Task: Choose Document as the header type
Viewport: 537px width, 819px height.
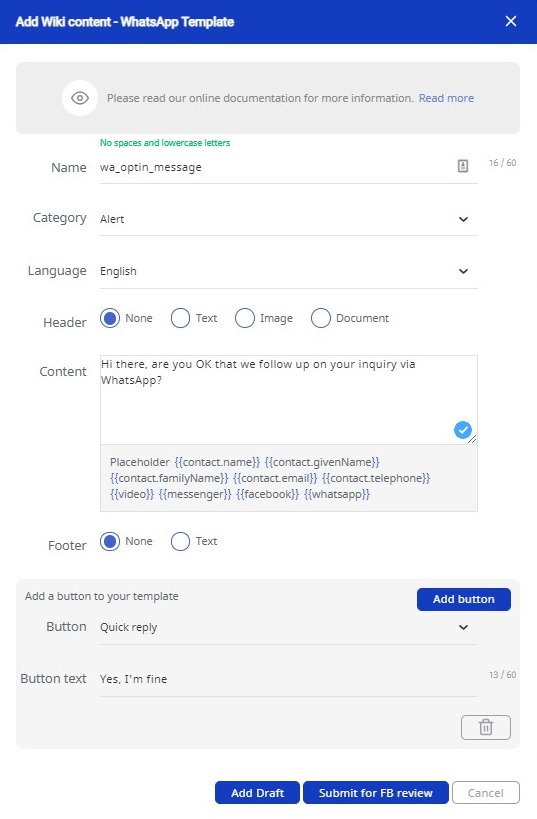Action: [x=350, y=318]
